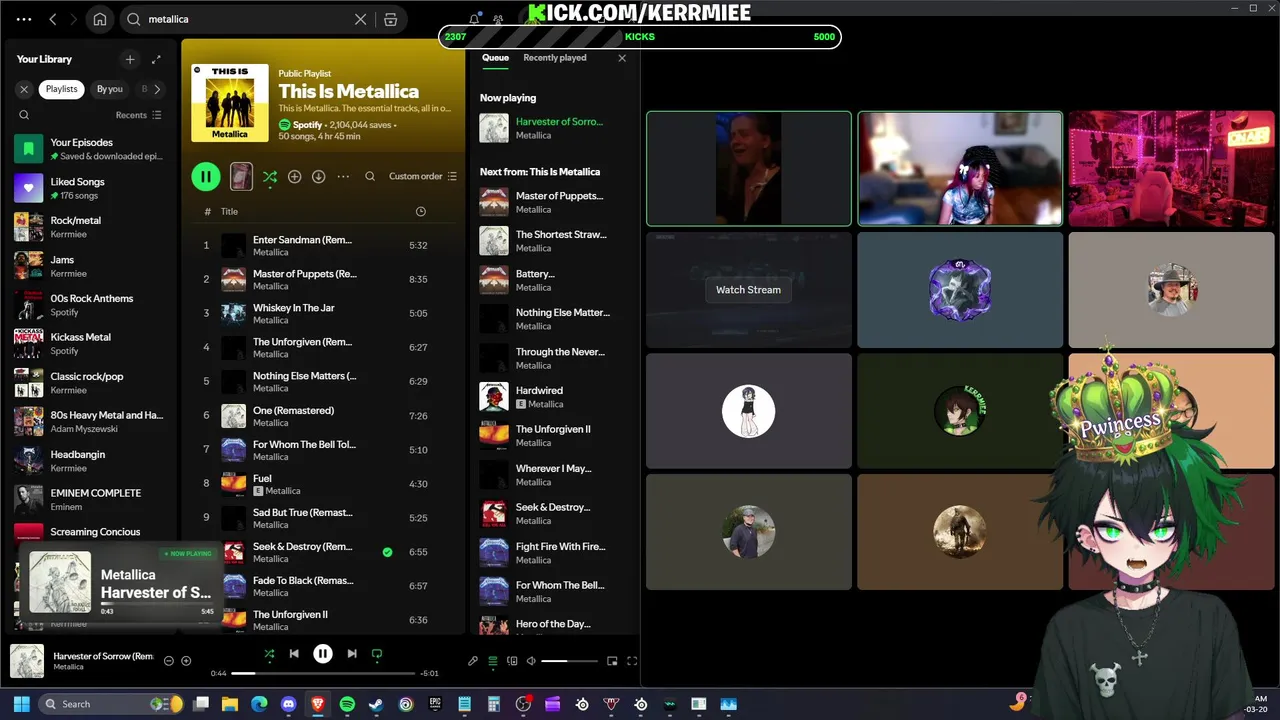Open Discord from the taskbar

(x=289, y=704)
